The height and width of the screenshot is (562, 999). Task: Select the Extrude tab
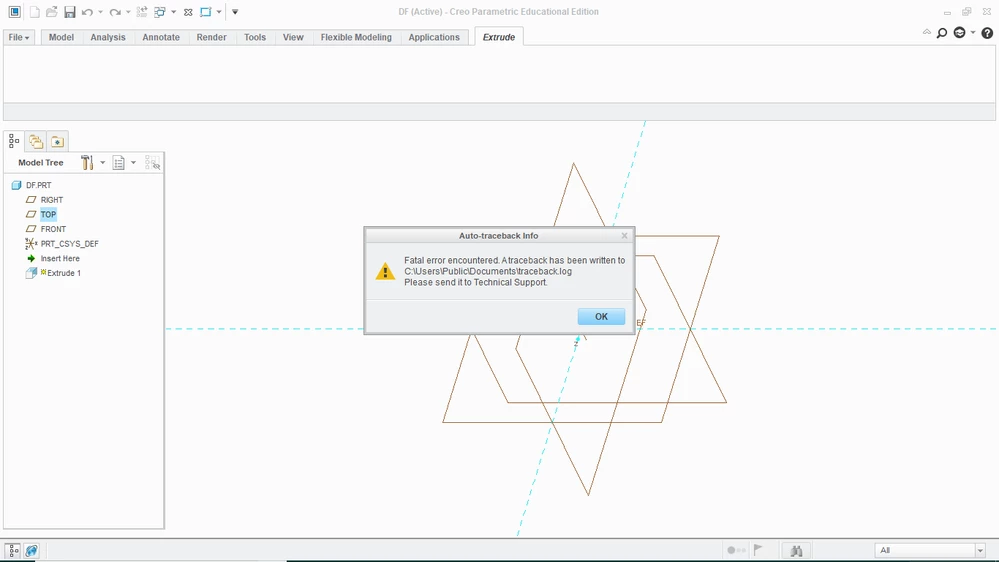click(x=499, y=37)
